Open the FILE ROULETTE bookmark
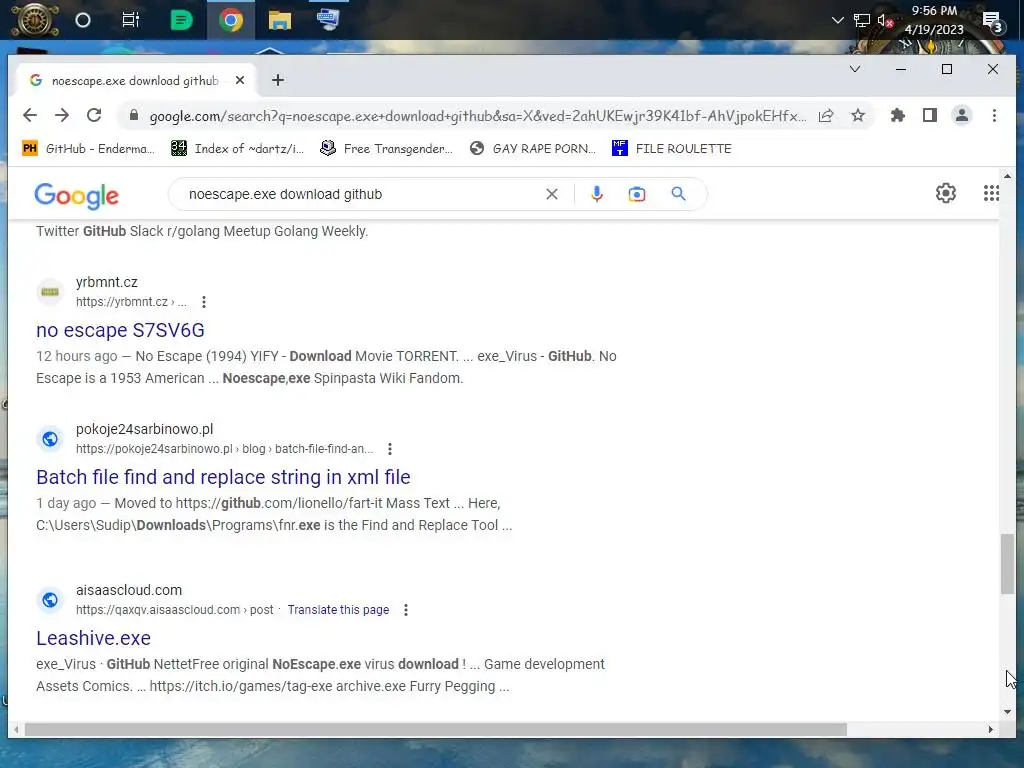 tap(672, 149)
